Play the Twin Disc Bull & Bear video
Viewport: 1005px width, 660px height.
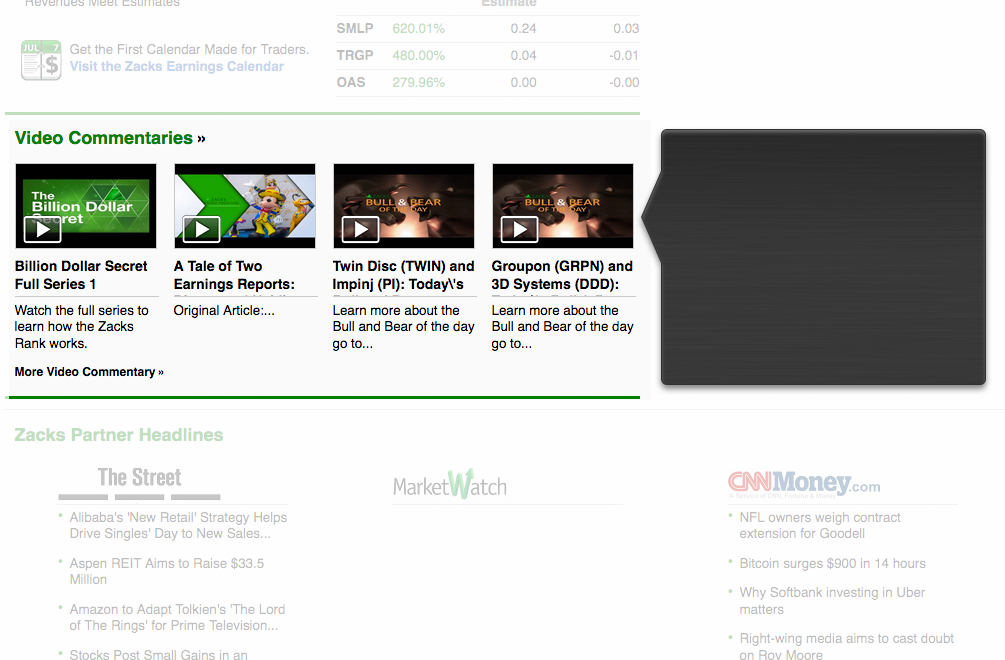pos(403,206)
